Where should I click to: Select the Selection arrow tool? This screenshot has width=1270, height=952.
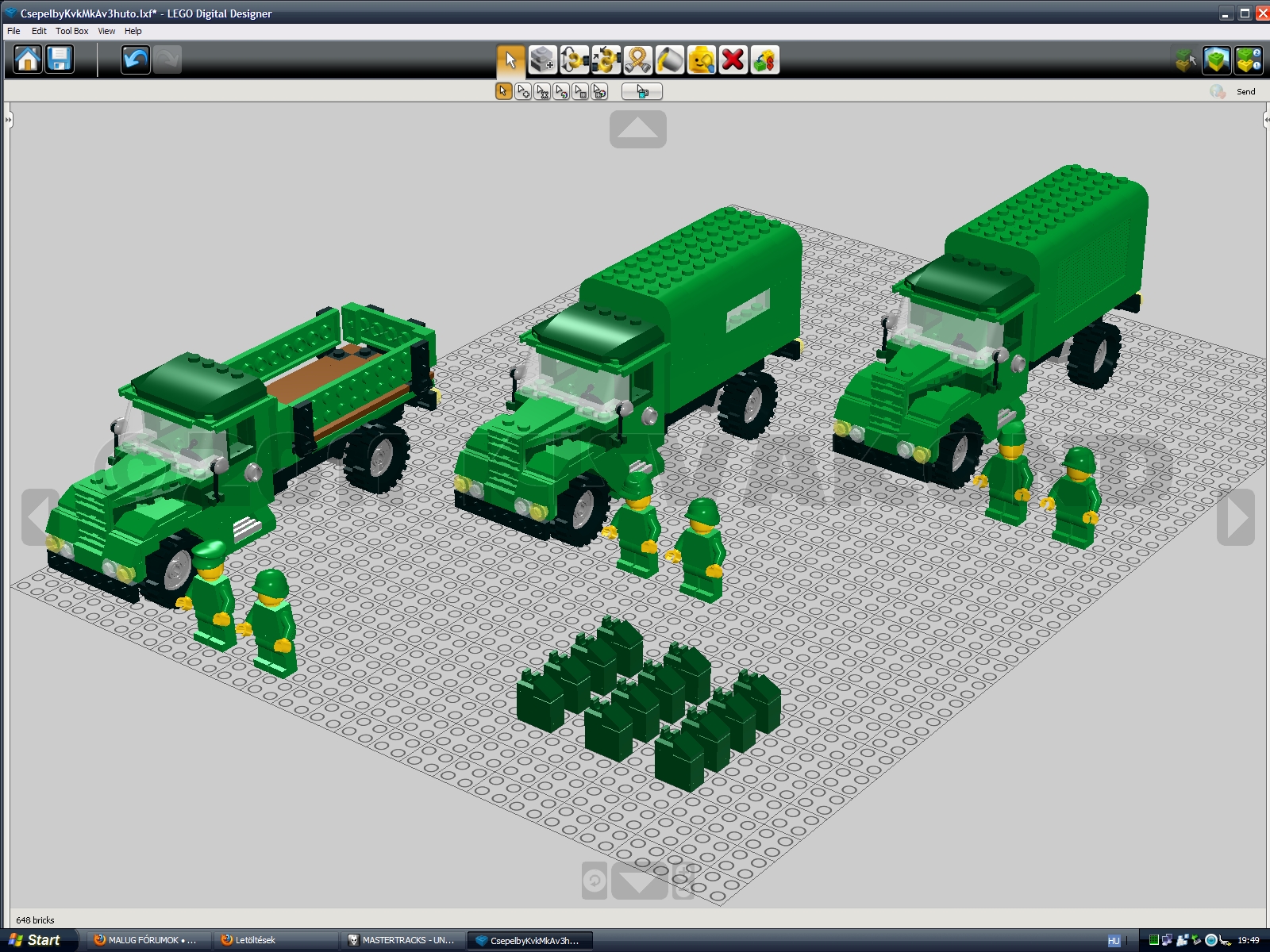coord(510,59)
